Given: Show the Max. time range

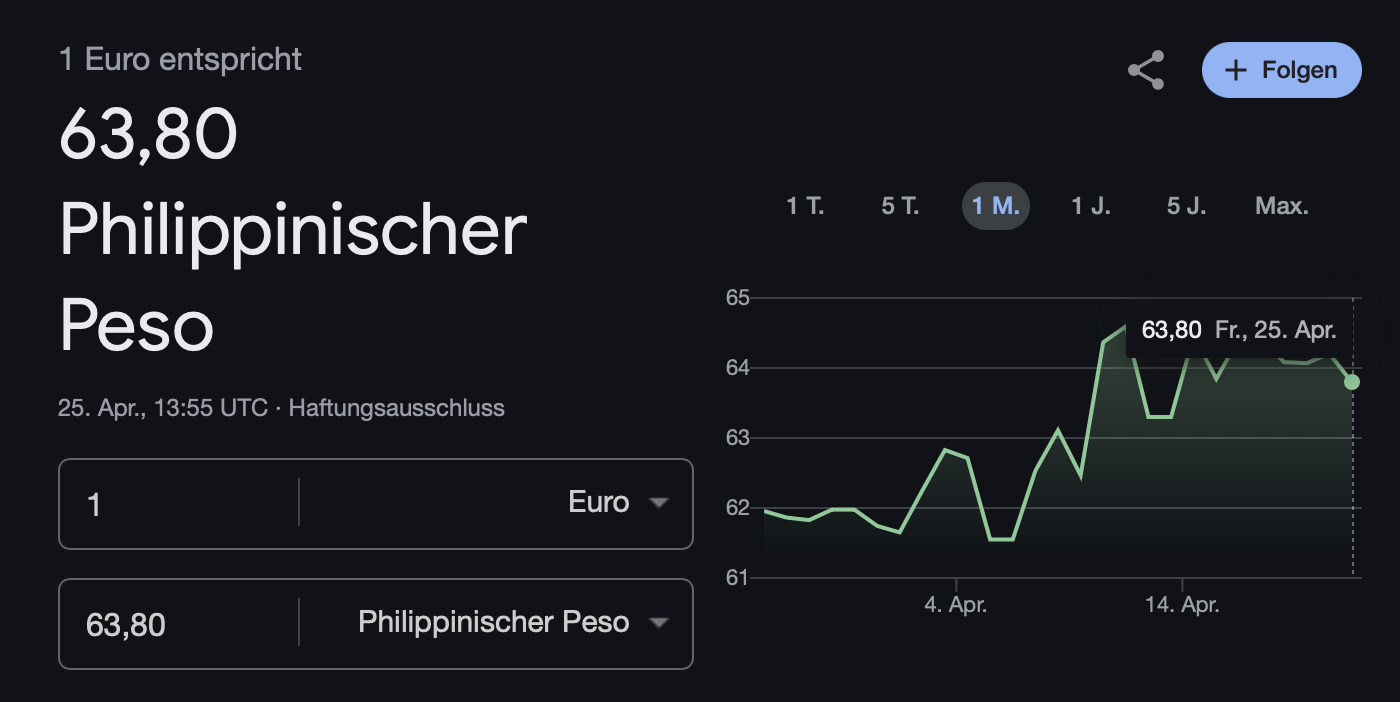Looking at the screenshot, I should click(x=1282, y=206).
